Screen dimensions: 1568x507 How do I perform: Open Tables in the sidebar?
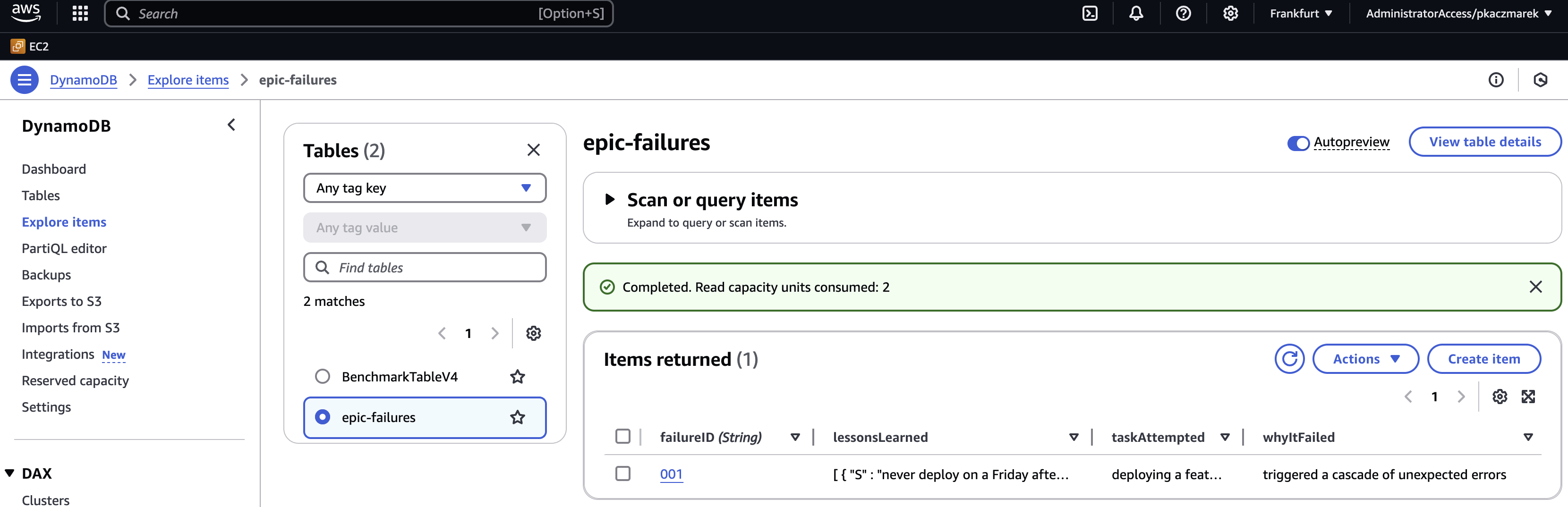click(x=41, y=196)
